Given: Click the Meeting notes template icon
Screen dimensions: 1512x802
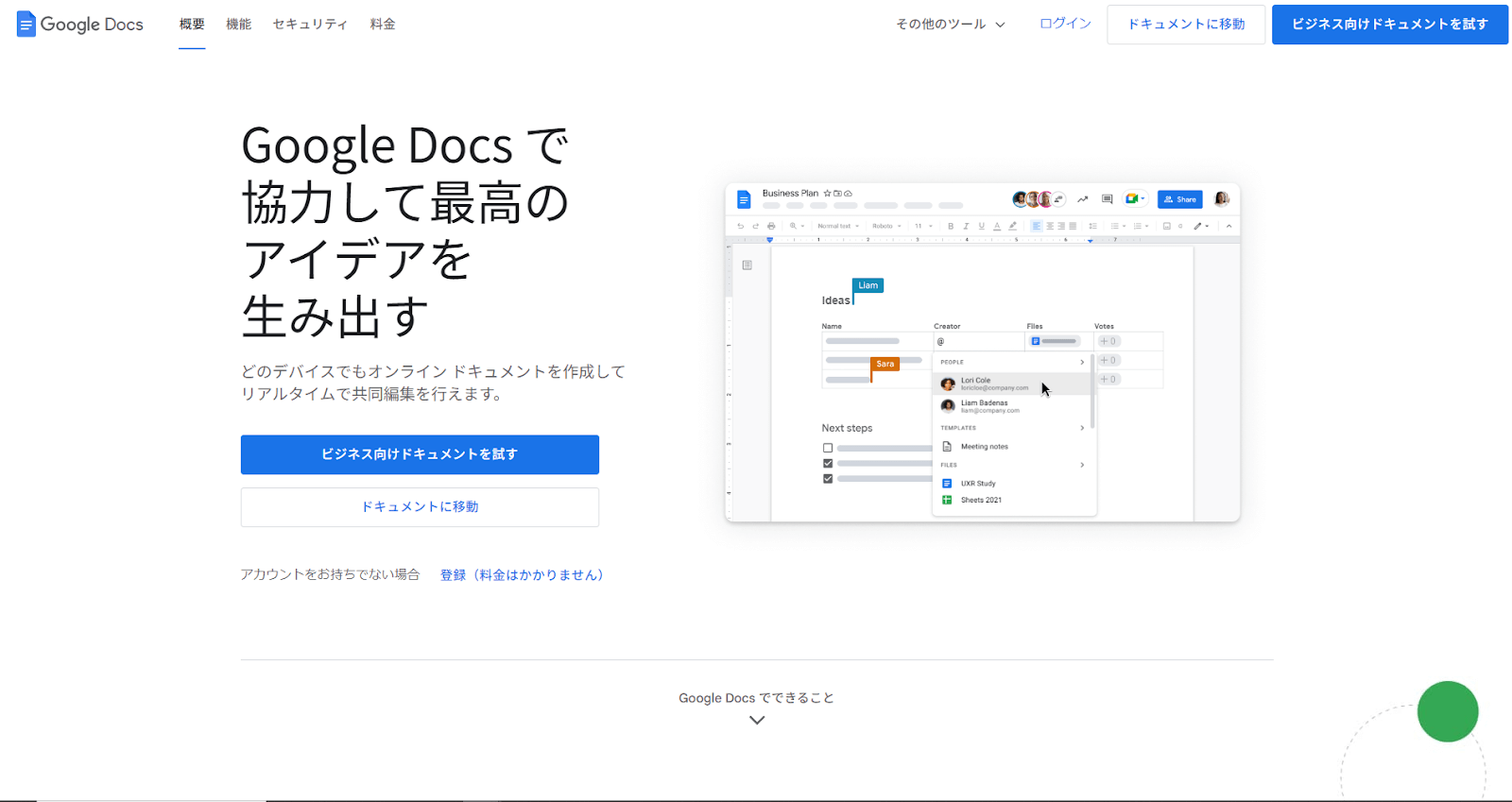Looking at the screenshot, I should [x=947, y=446].
